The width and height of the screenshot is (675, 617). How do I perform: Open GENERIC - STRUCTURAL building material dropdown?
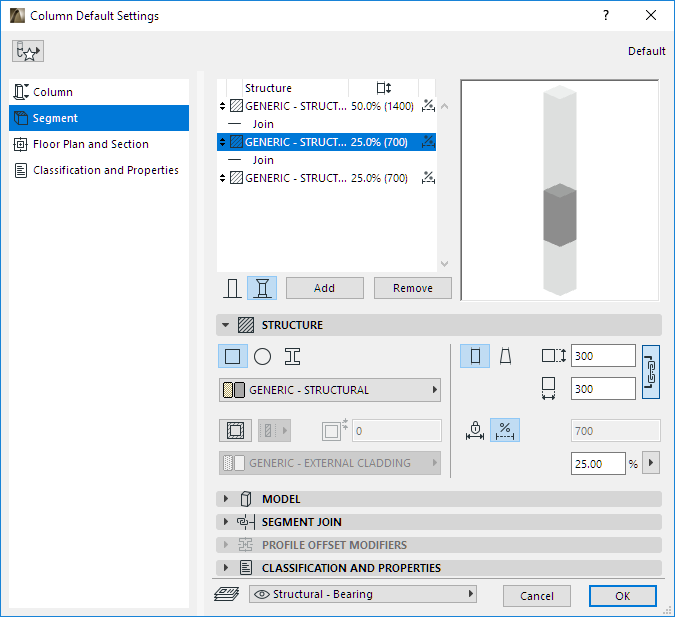[330, 390]
